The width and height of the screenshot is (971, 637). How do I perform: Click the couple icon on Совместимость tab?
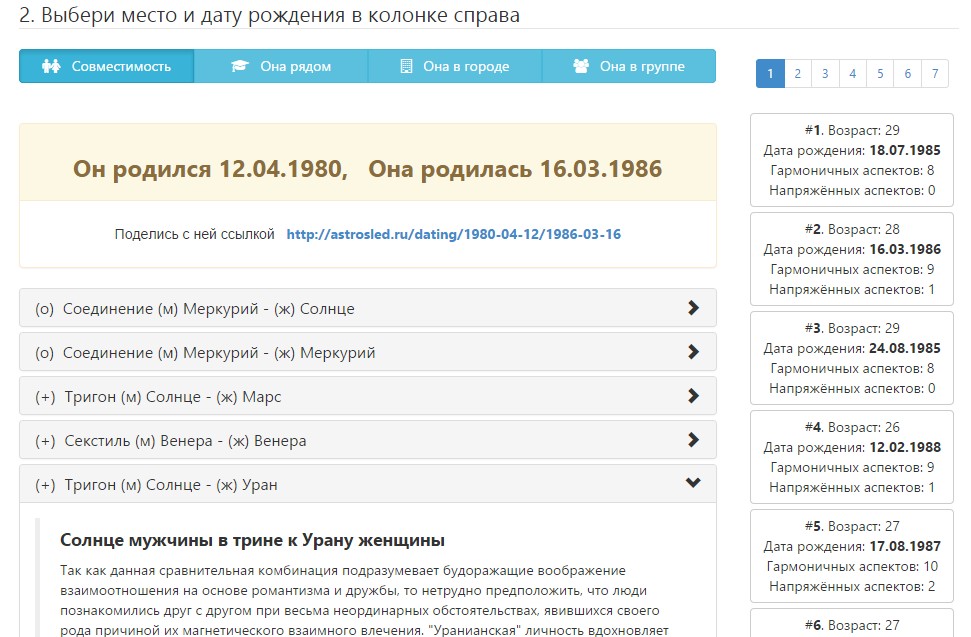pos(51,66)
